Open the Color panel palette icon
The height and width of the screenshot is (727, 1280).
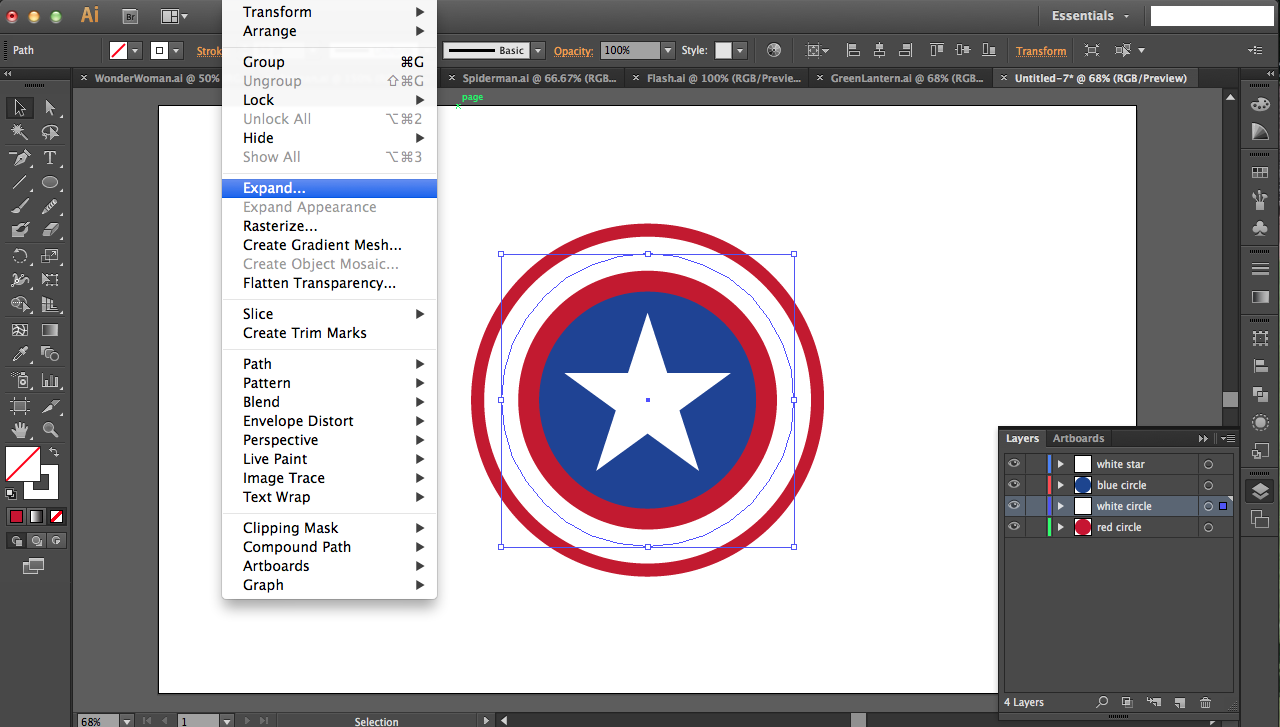point(1260,104)
